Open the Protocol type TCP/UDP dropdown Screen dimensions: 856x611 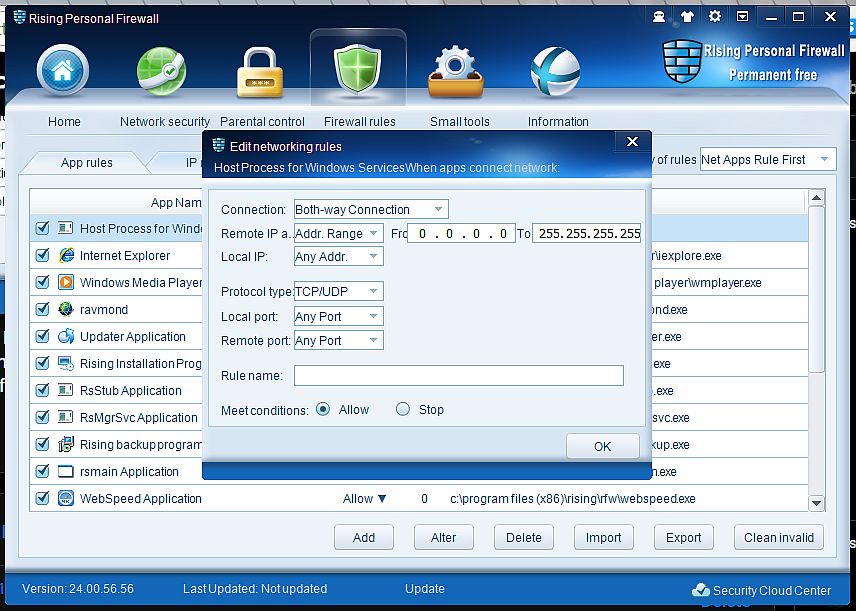pos(338,291)
